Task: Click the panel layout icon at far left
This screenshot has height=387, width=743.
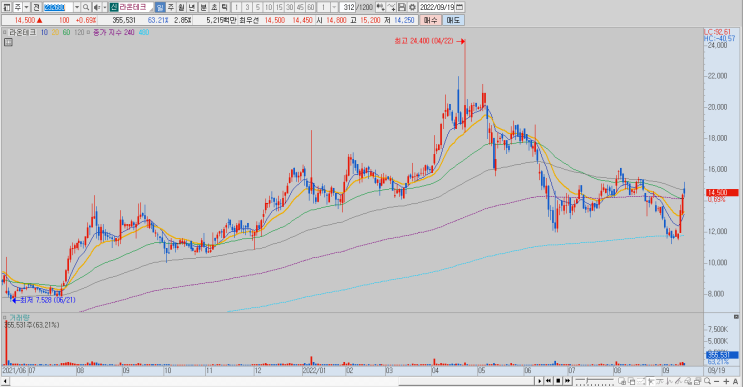Action: tap(6, 7)
